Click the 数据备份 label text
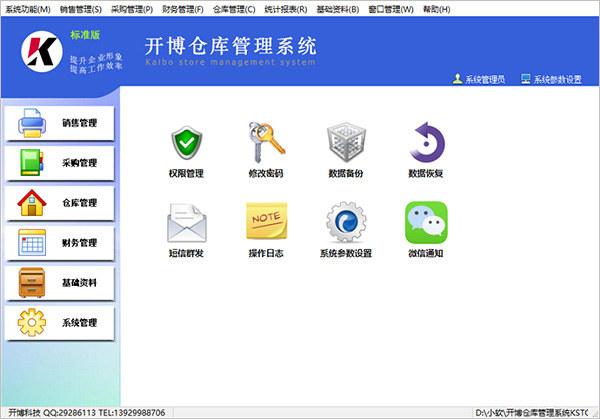The width and height of the screenshot is (600, 419). click(346, 173)
